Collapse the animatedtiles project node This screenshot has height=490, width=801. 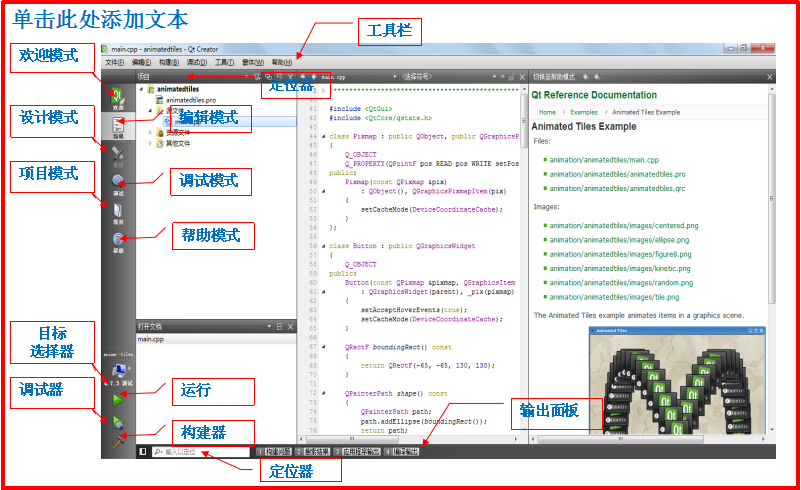tap(142, 89)
